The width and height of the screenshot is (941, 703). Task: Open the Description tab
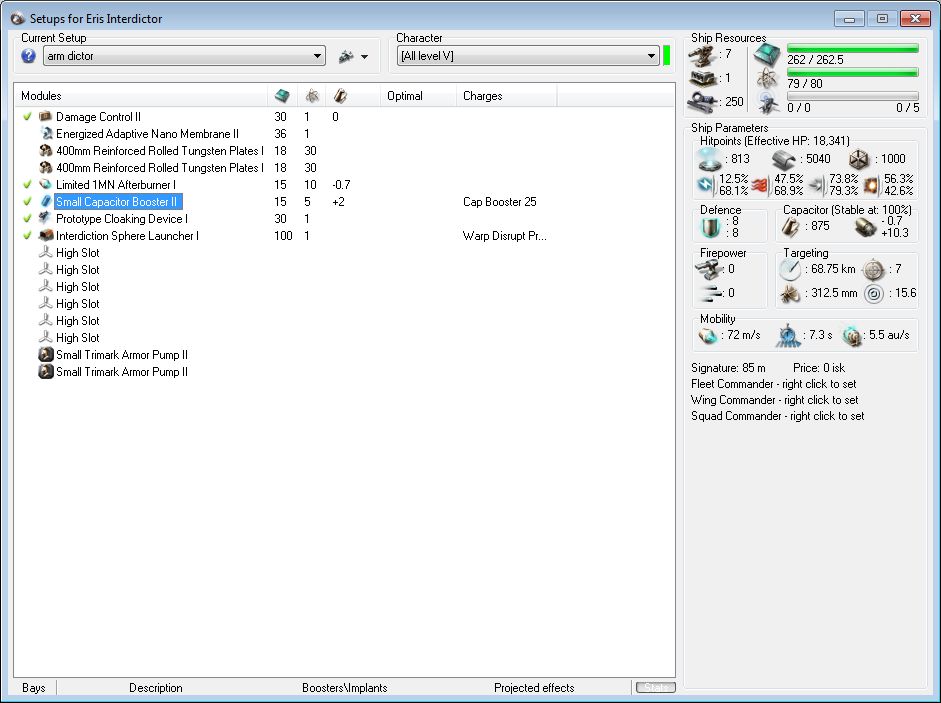155,687
